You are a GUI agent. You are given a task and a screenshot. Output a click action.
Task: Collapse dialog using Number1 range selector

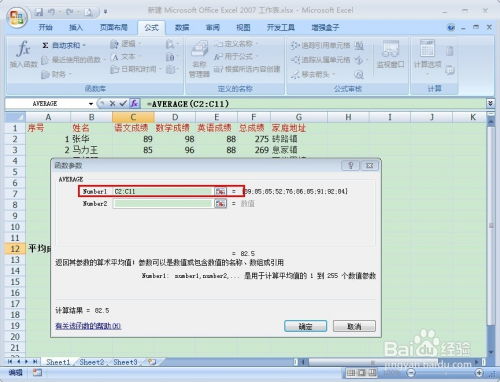pyautogui.click(x=220, y=191)
